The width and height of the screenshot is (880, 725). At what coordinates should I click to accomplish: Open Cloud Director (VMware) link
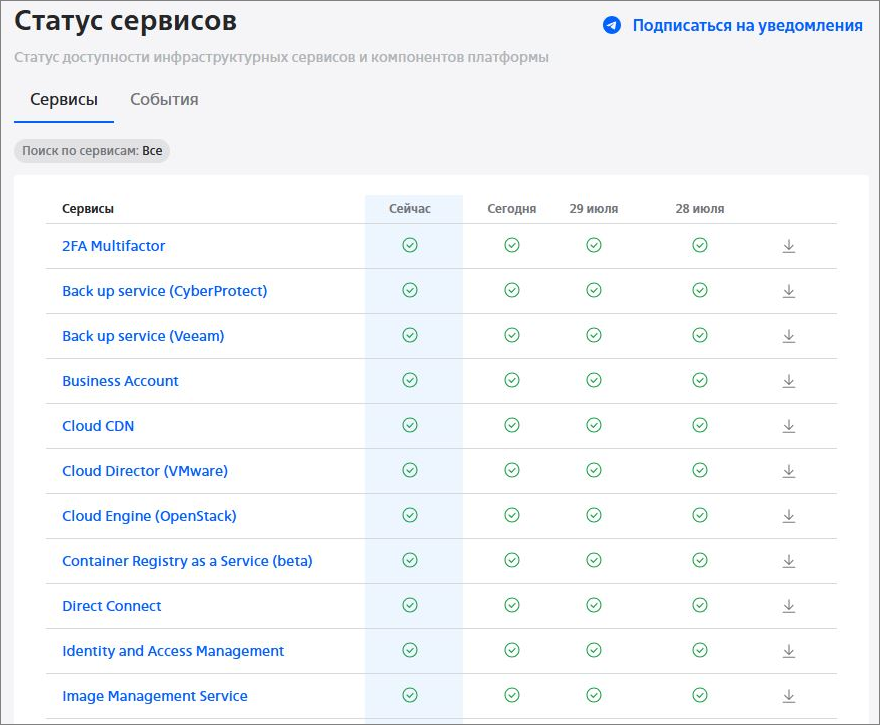[x=145, y=471]
